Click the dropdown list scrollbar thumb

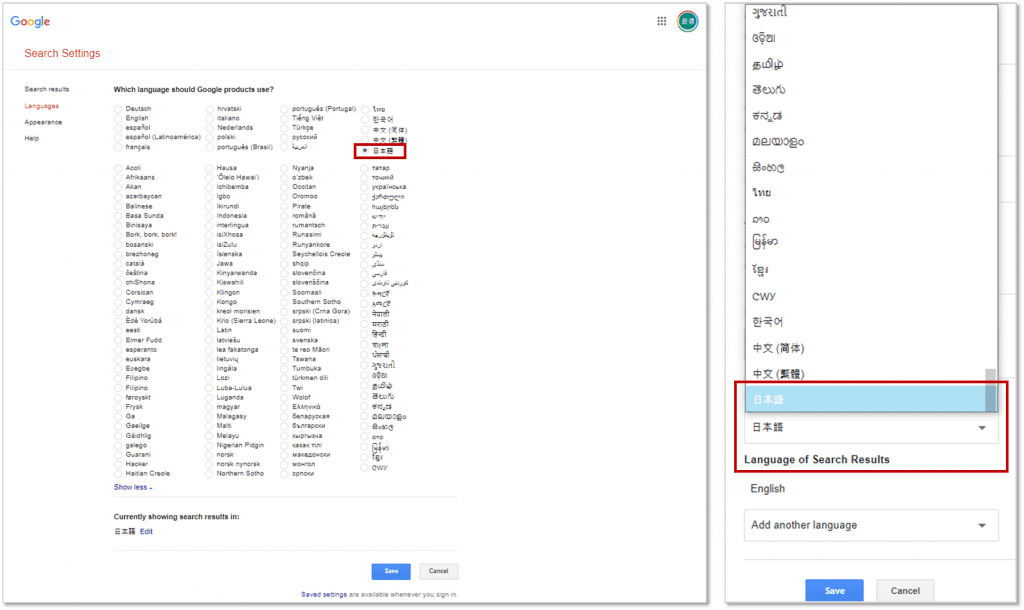point(991,390)
